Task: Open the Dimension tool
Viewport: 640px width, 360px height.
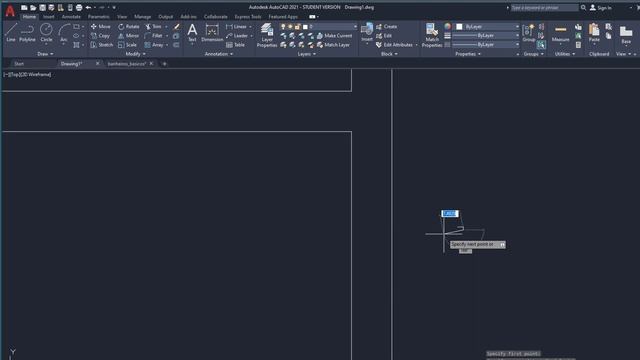Action: click(x=212, y=33)
